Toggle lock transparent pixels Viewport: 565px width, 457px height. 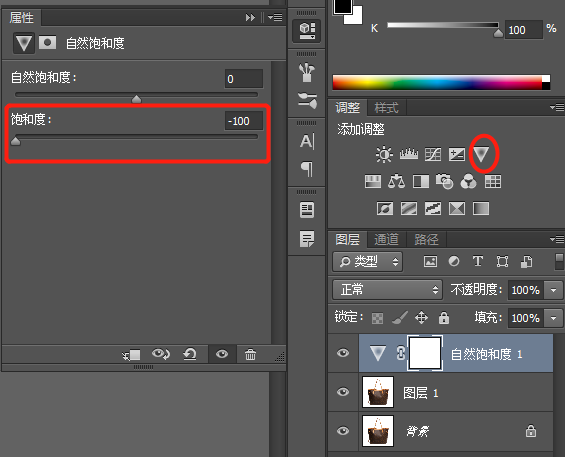377,318
